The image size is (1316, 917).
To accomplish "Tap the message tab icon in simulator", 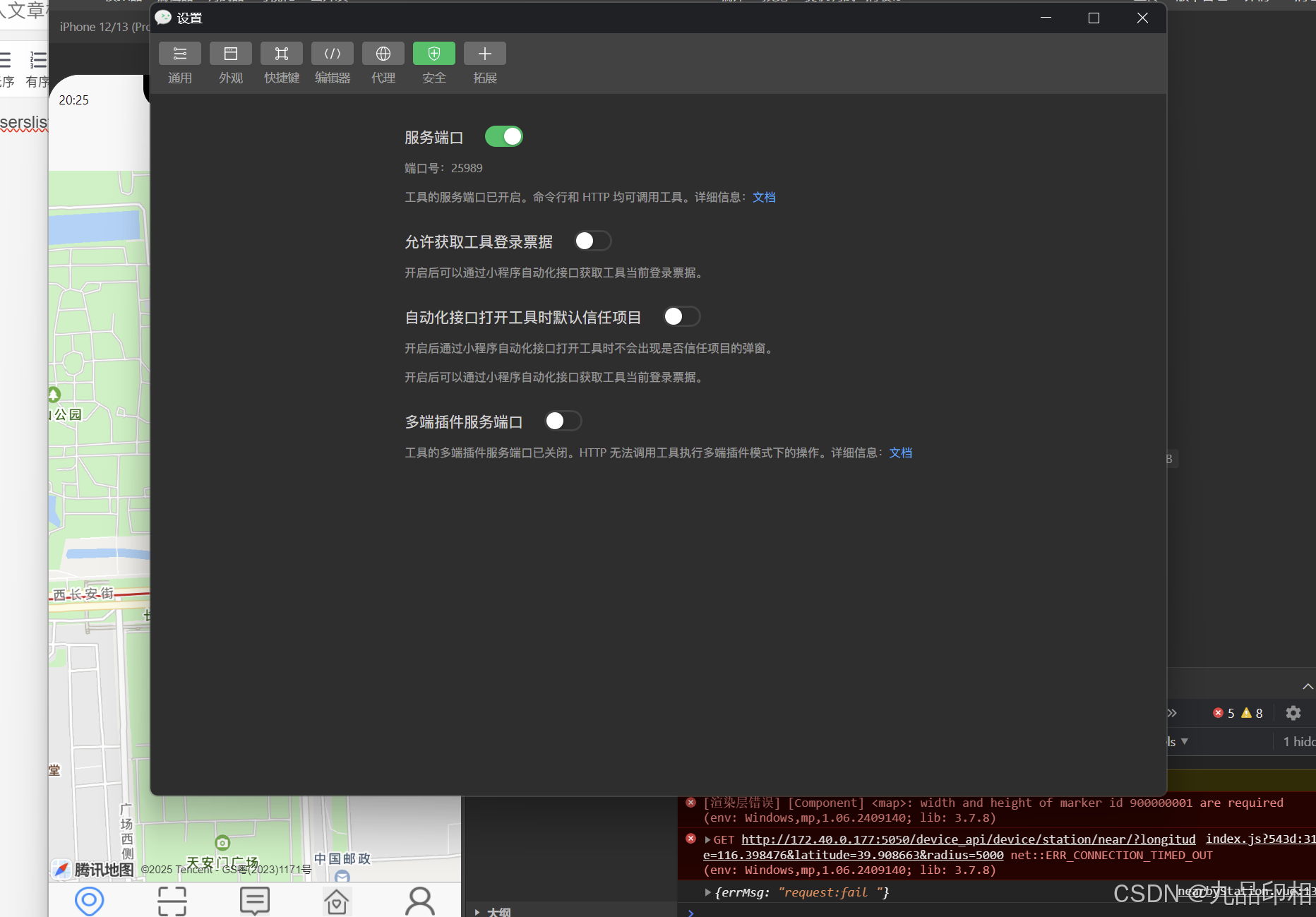I will [254, 900].
